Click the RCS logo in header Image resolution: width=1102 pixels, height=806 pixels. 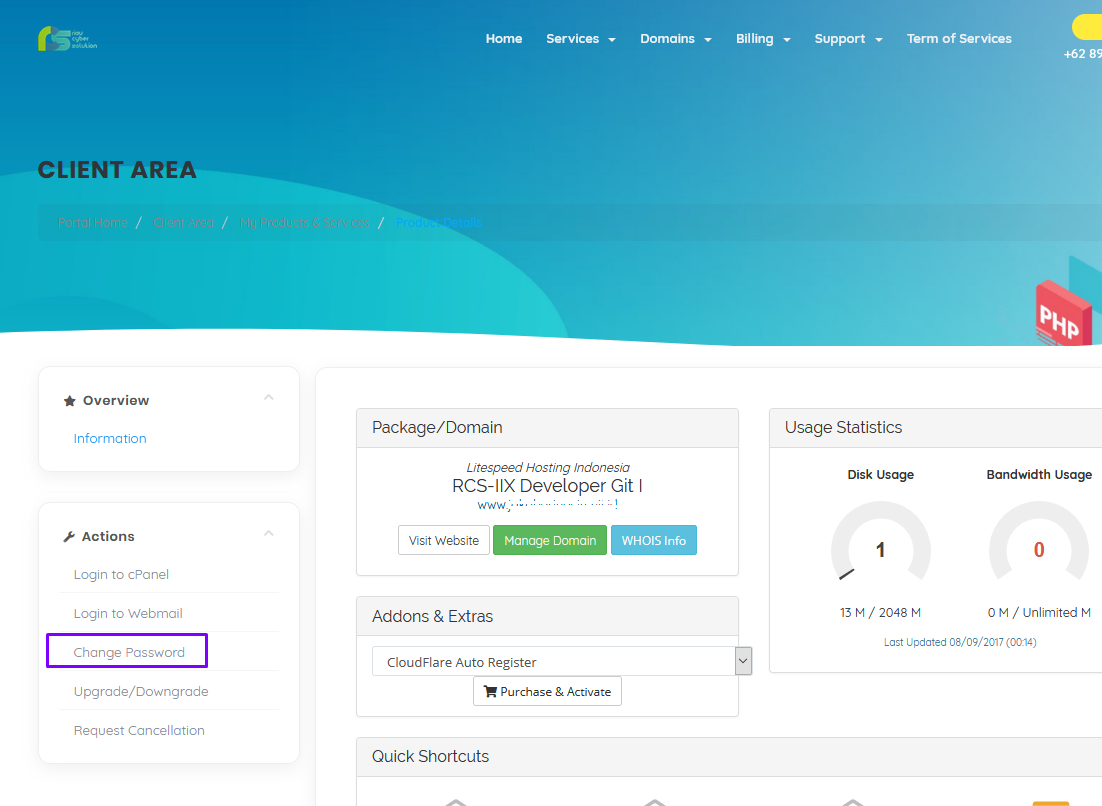pyautogui.click(x=67, y=39)
